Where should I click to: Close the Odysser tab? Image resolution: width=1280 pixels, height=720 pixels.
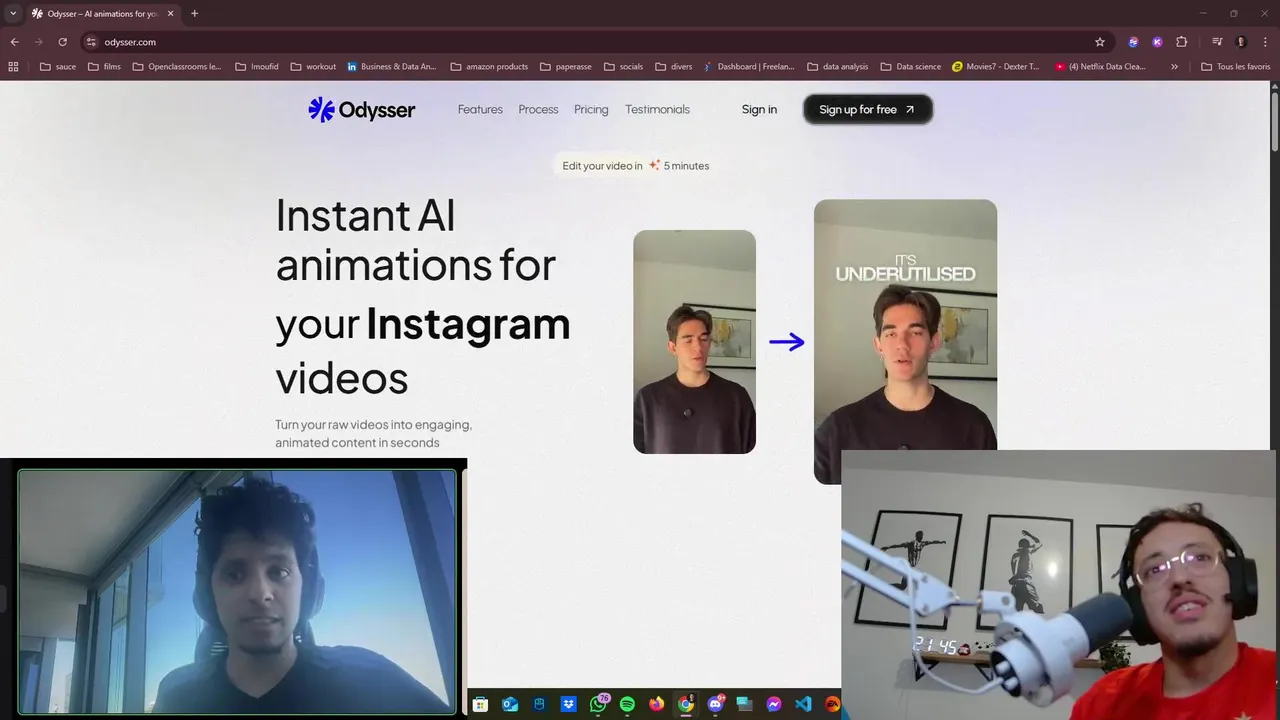point(171,13)
